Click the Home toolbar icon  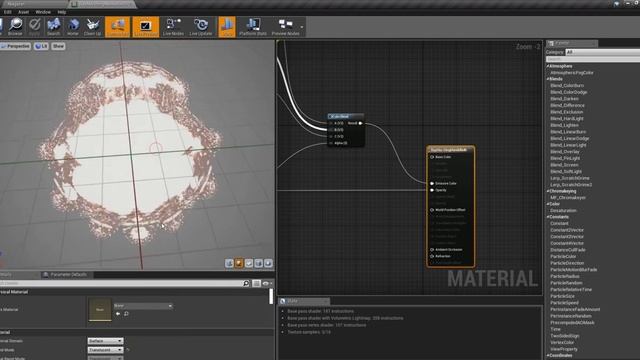pyautogui.click(x=73, y=27)
